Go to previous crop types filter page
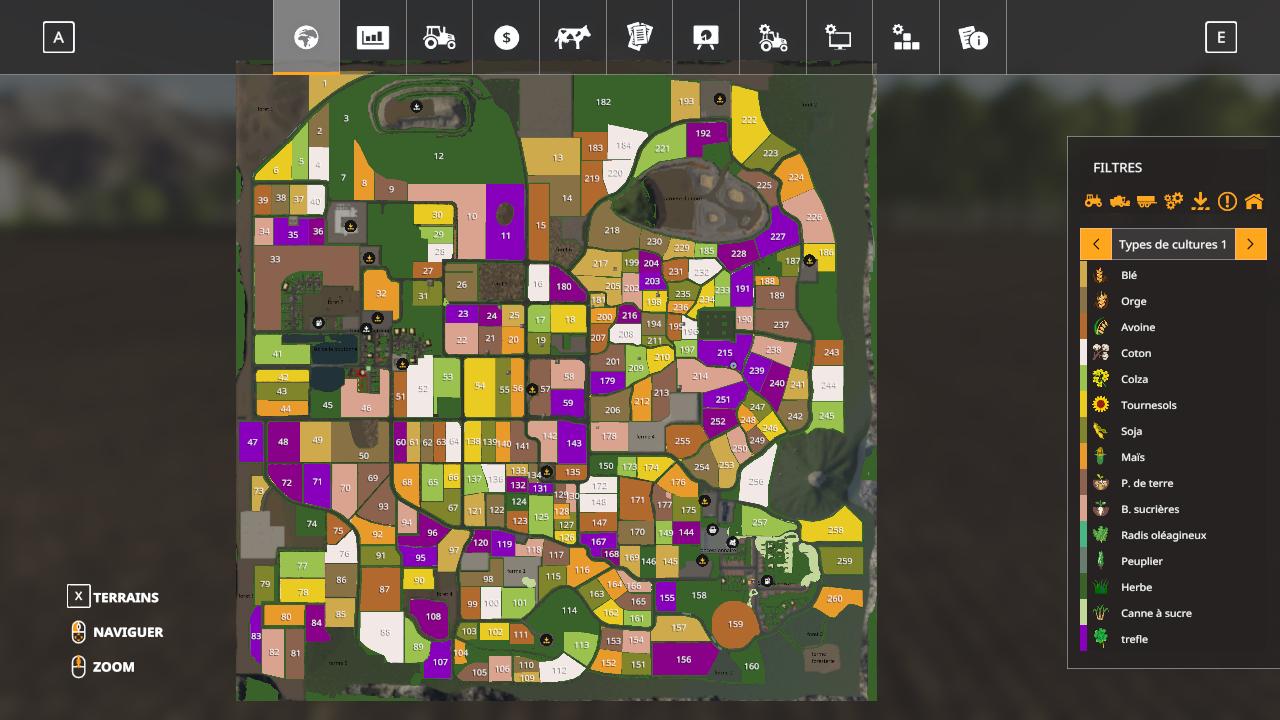This screenshot has height=720, width=1280. pos(1096,244)
